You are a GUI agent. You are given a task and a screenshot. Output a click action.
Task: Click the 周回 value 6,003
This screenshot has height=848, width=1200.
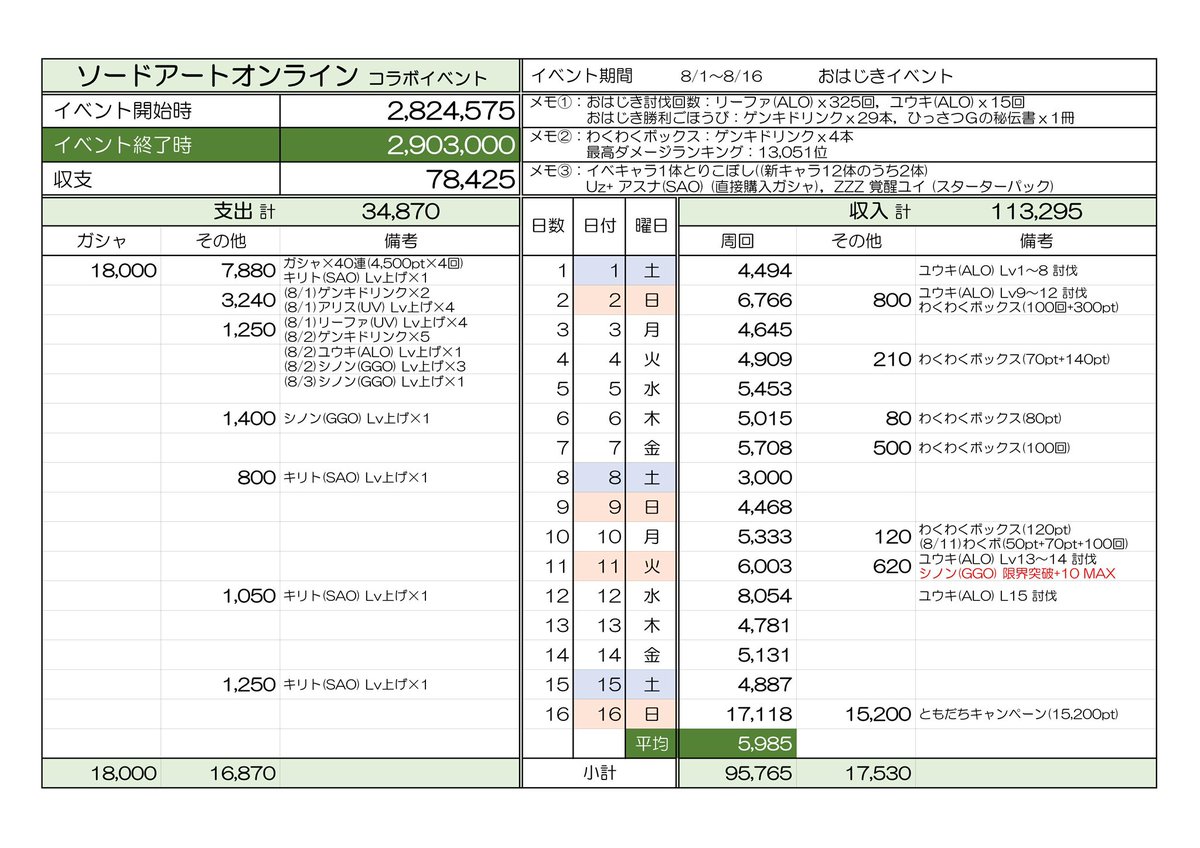(x=764, y=566)
